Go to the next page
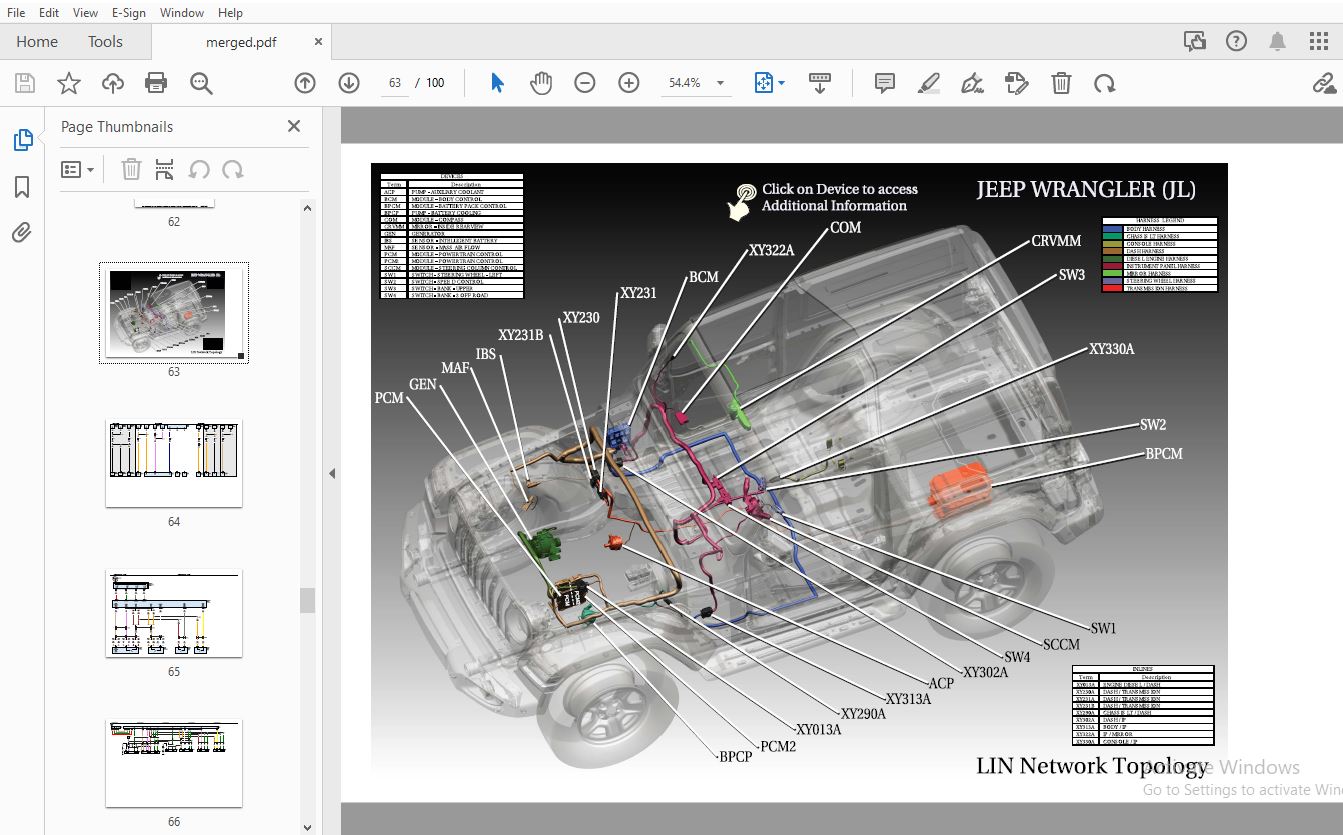Image resolution: width=1343 pixels, height=835 pixels. tap(349, 83)
